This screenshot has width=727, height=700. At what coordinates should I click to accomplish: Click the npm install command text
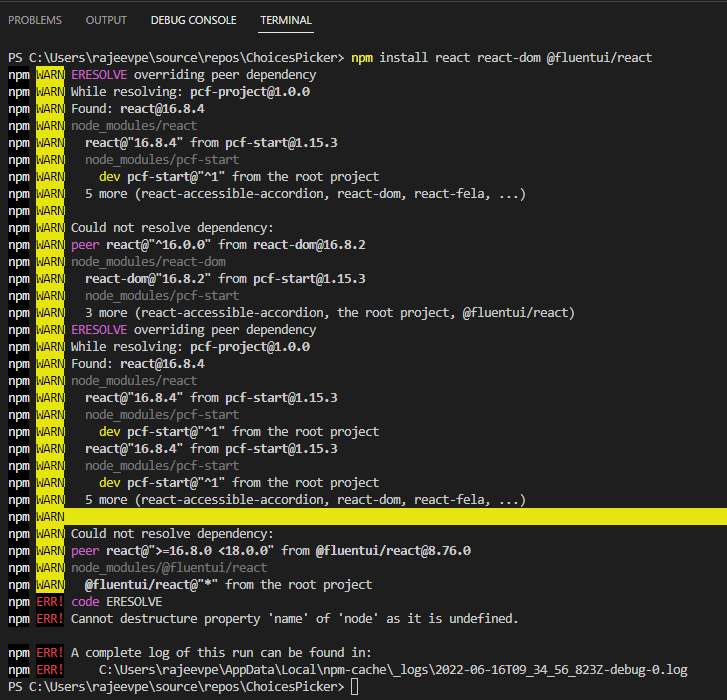point(501,57)
